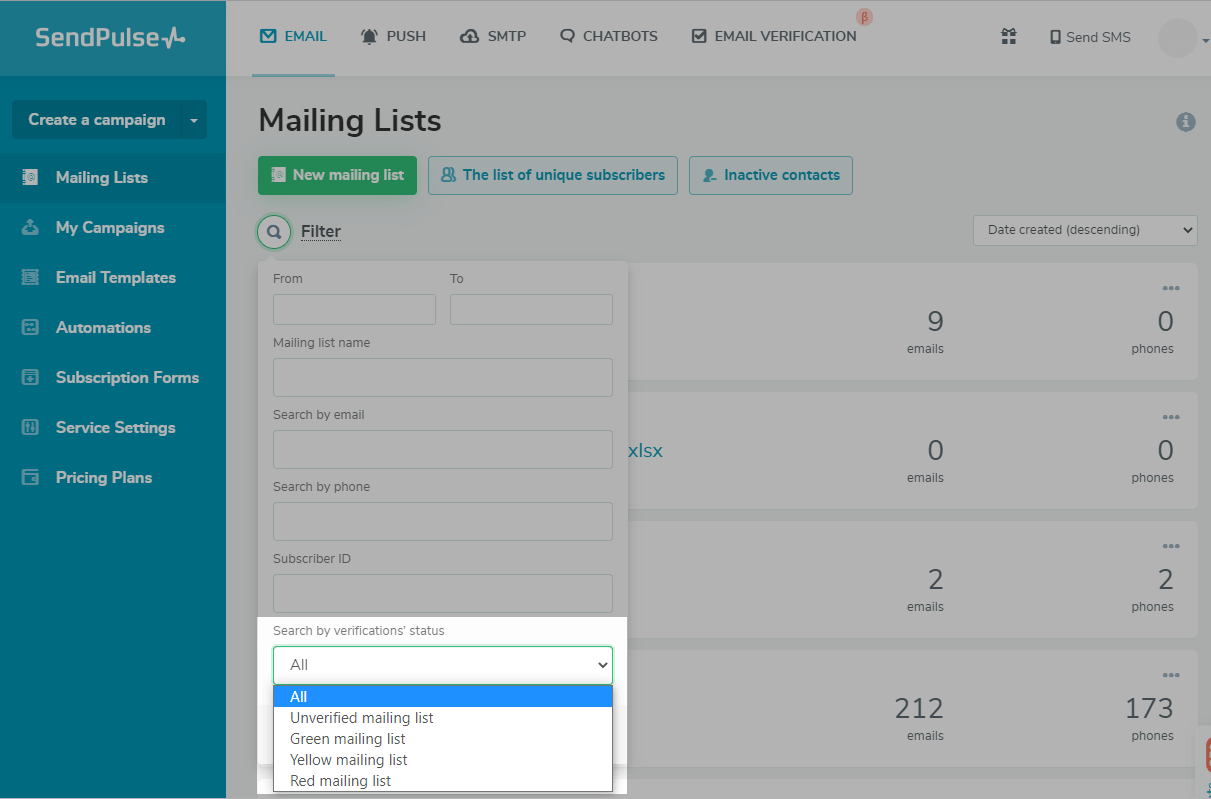Click the Search by email field
Image resolution: width=1211 pixels, height=799 pixels.
click(x=443, y=450)
